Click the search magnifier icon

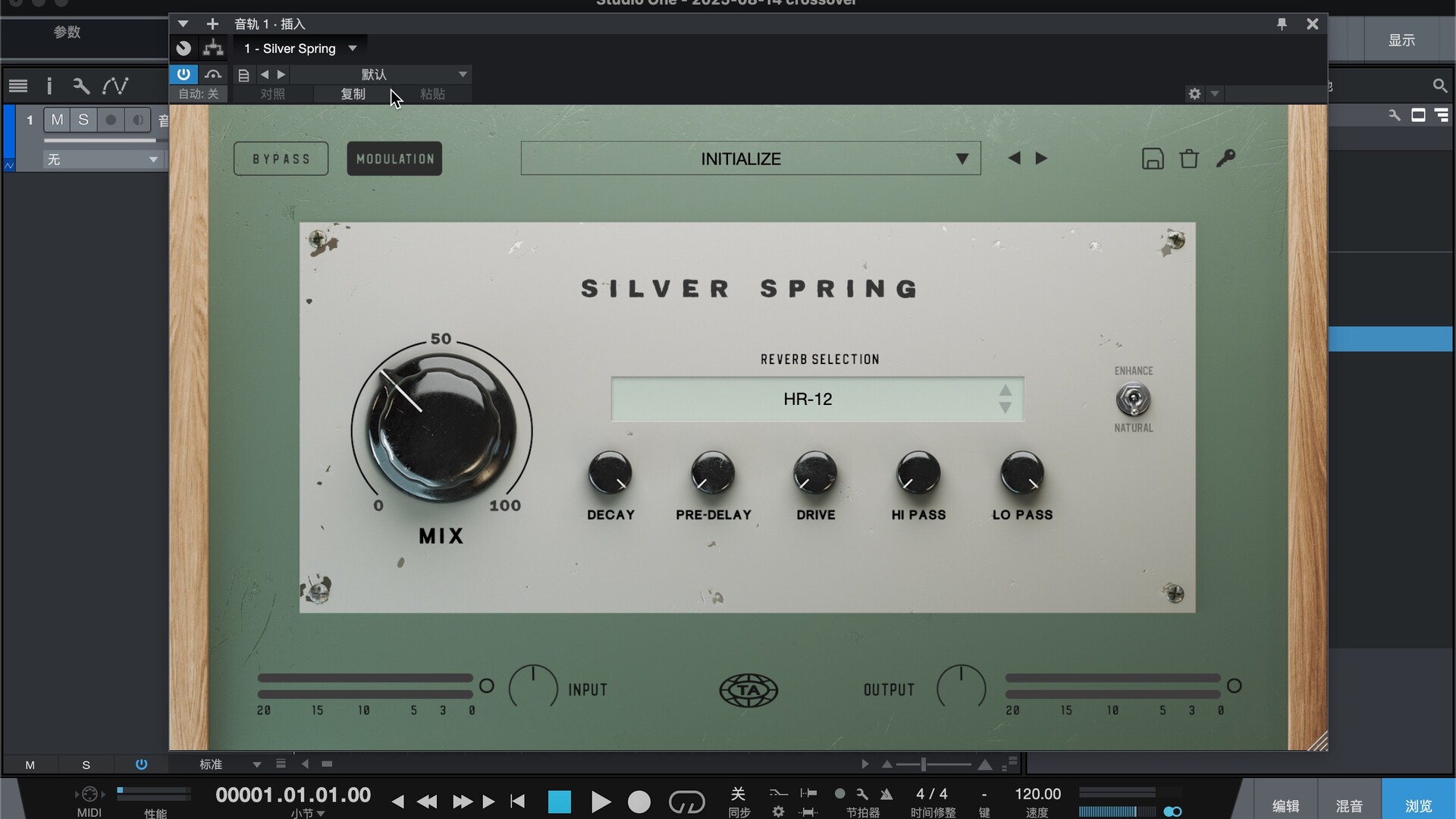tap(1439, 86)
